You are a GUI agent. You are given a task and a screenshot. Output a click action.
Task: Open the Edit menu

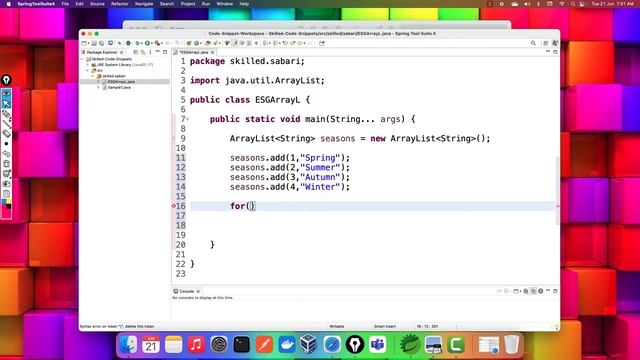click(x=79, y=4)
